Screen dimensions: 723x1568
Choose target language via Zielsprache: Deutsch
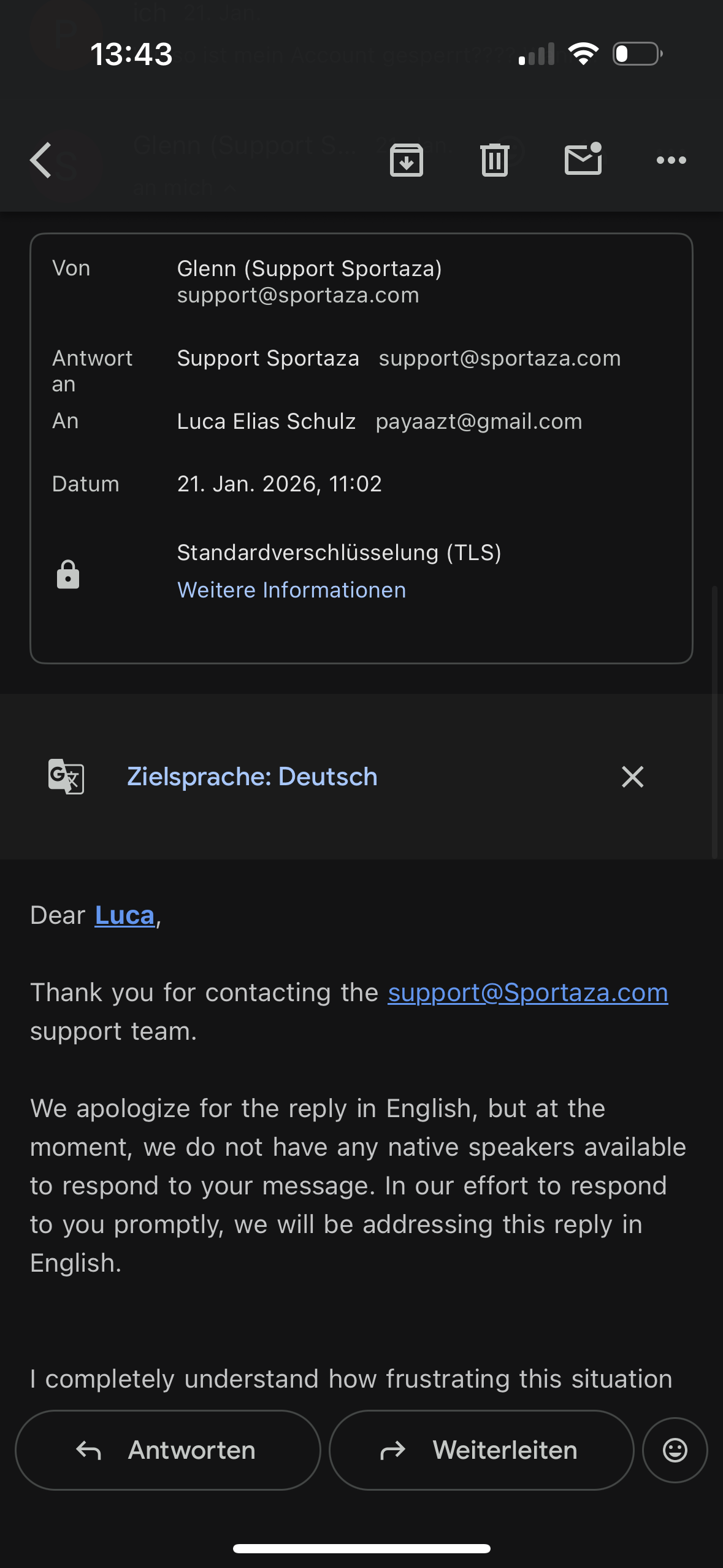[x=252, y=777]
